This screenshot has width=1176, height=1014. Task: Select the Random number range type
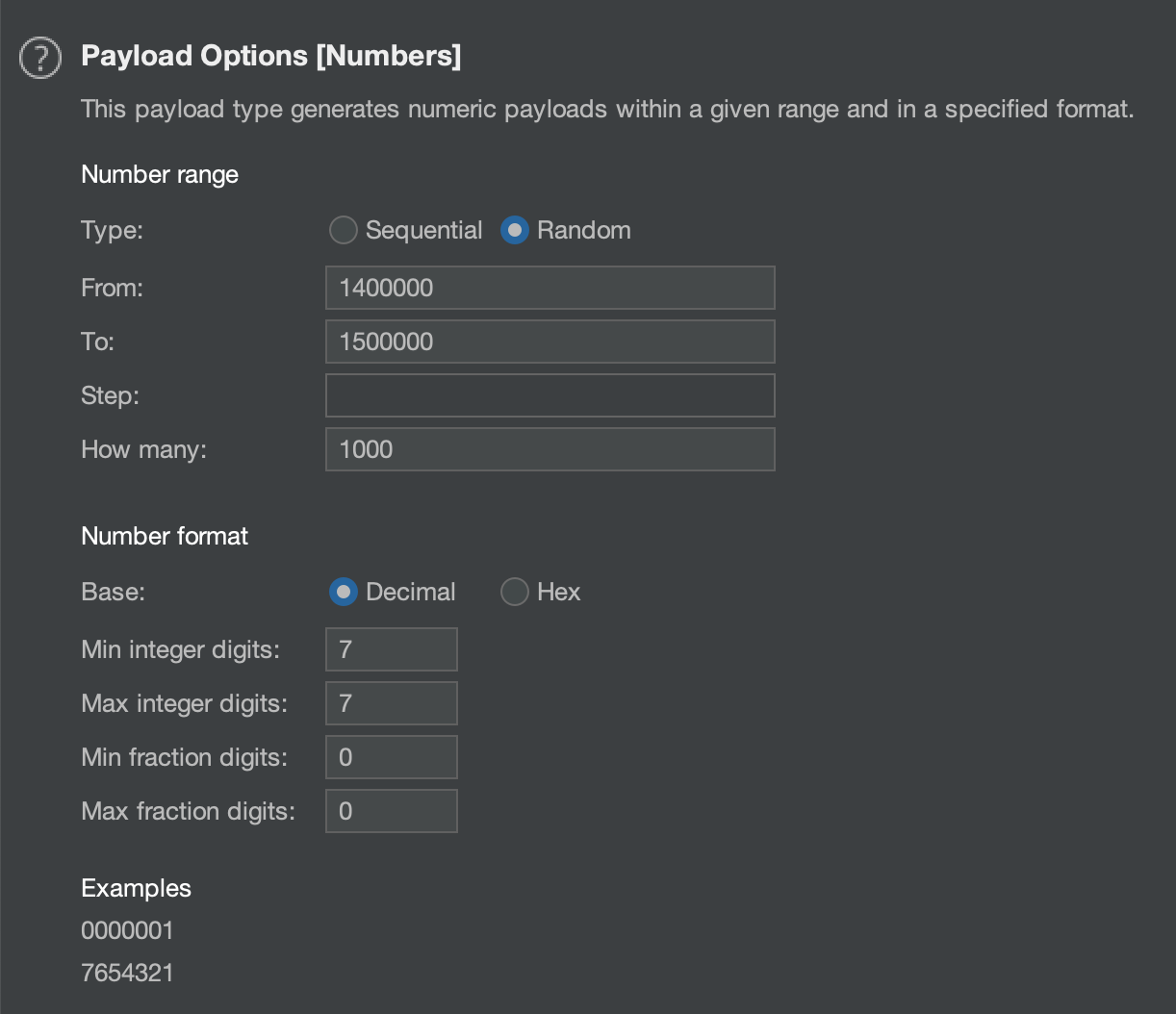pos(515,231)
